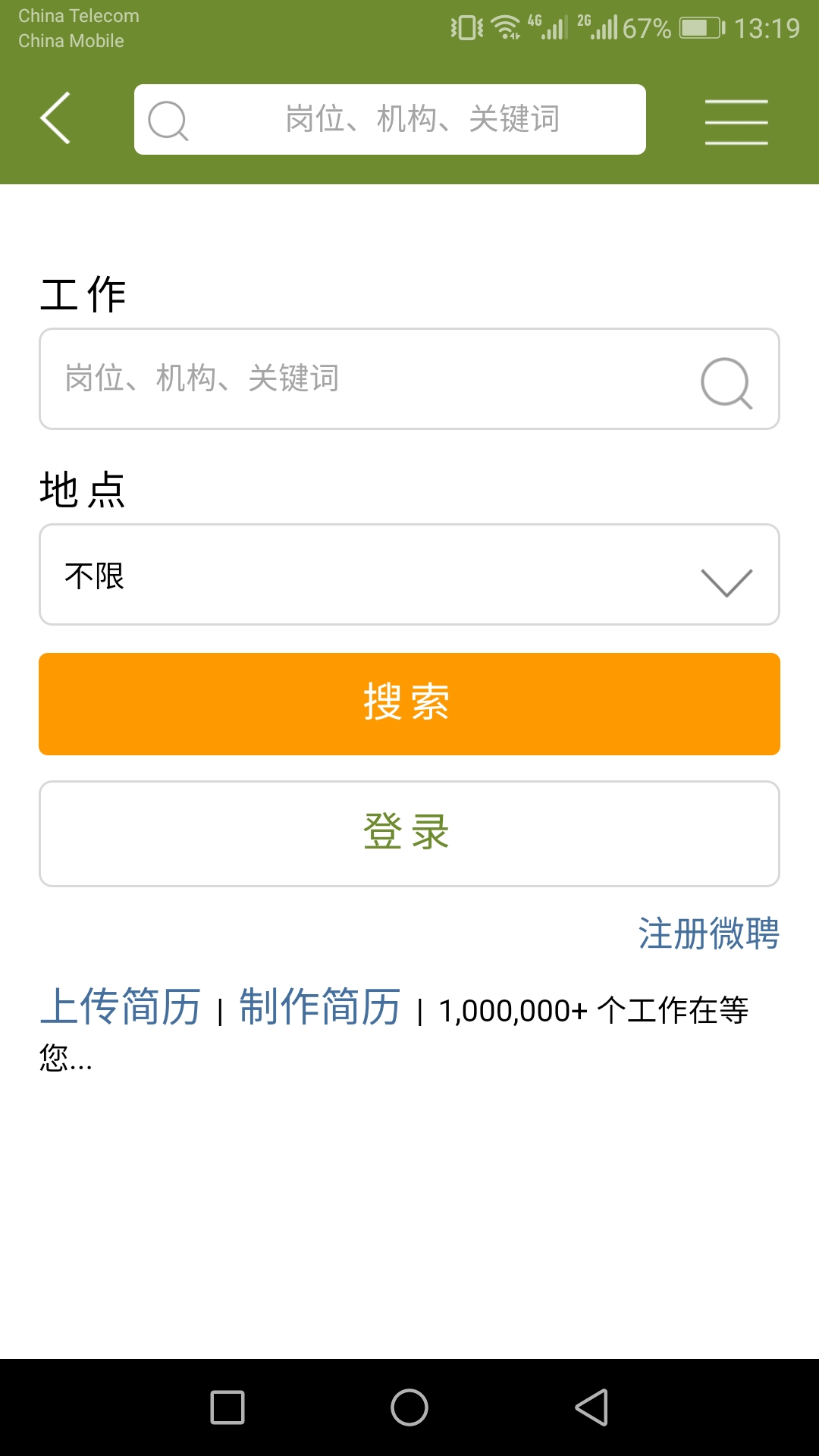
Task: Click the 地点 dropdown chevron arrow
Action: point(726,582)
